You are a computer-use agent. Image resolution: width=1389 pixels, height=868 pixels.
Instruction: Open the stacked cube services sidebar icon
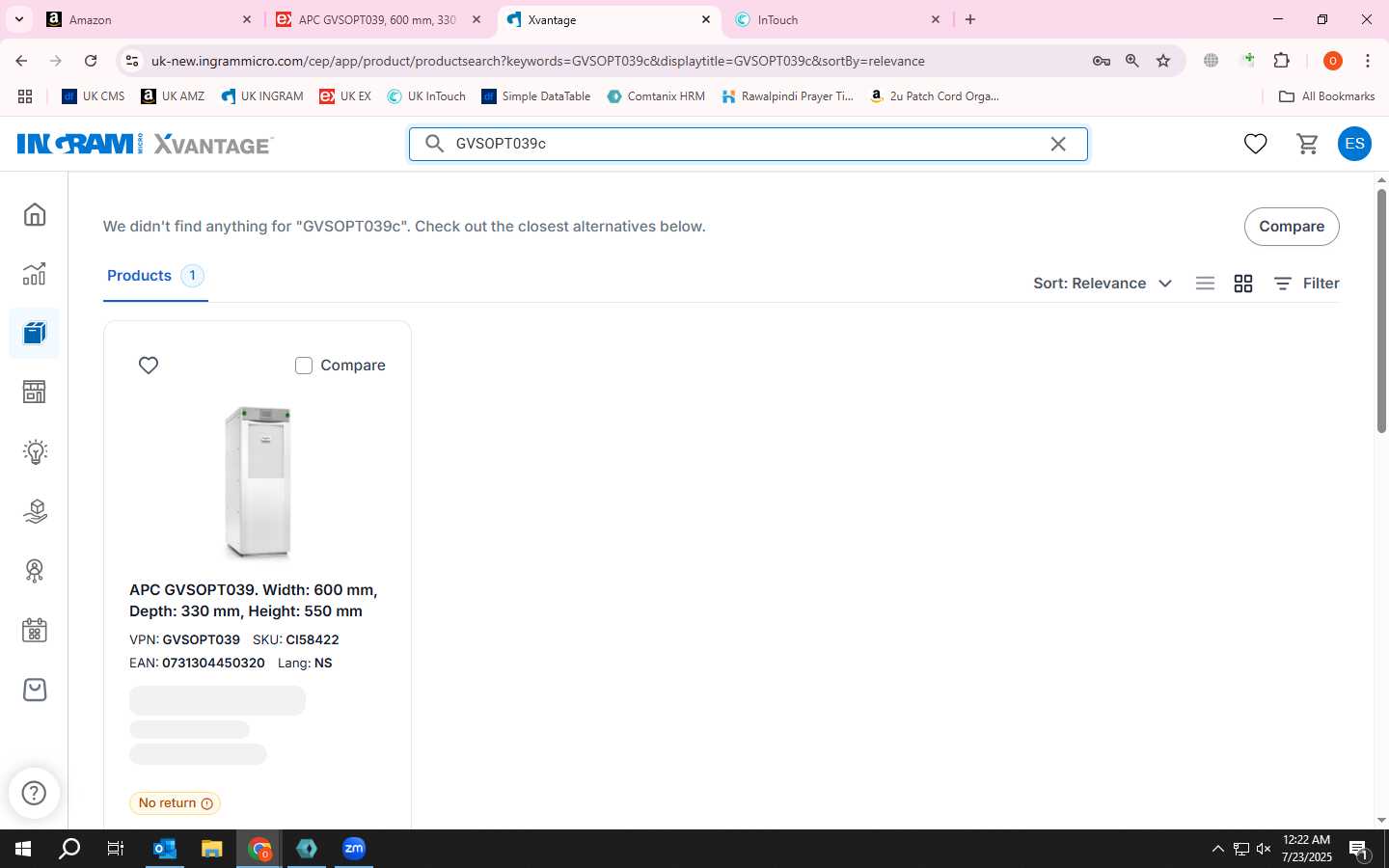pyautogui.click(x=35, y=511)
